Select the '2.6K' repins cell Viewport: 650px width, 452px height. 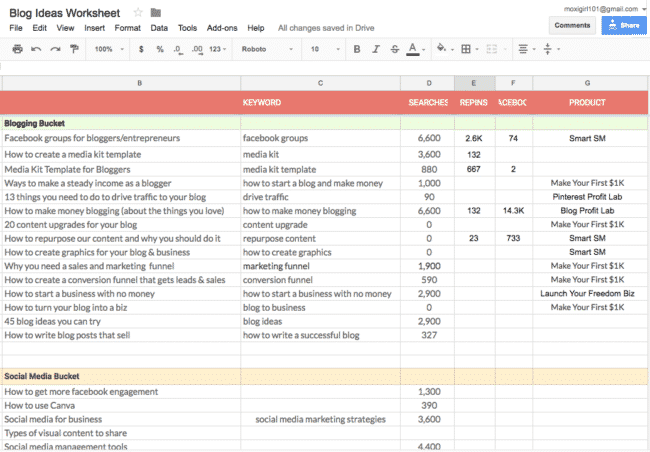(475, 138)
